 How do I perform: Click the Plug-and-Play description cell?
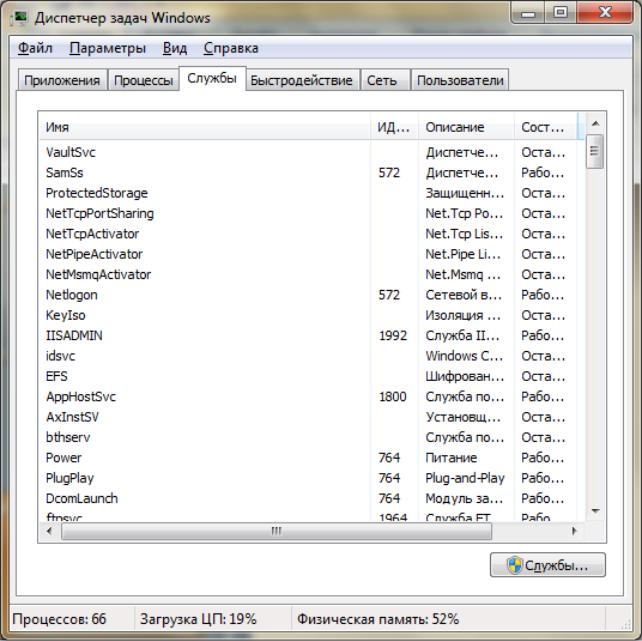click(x=465, y=478)
